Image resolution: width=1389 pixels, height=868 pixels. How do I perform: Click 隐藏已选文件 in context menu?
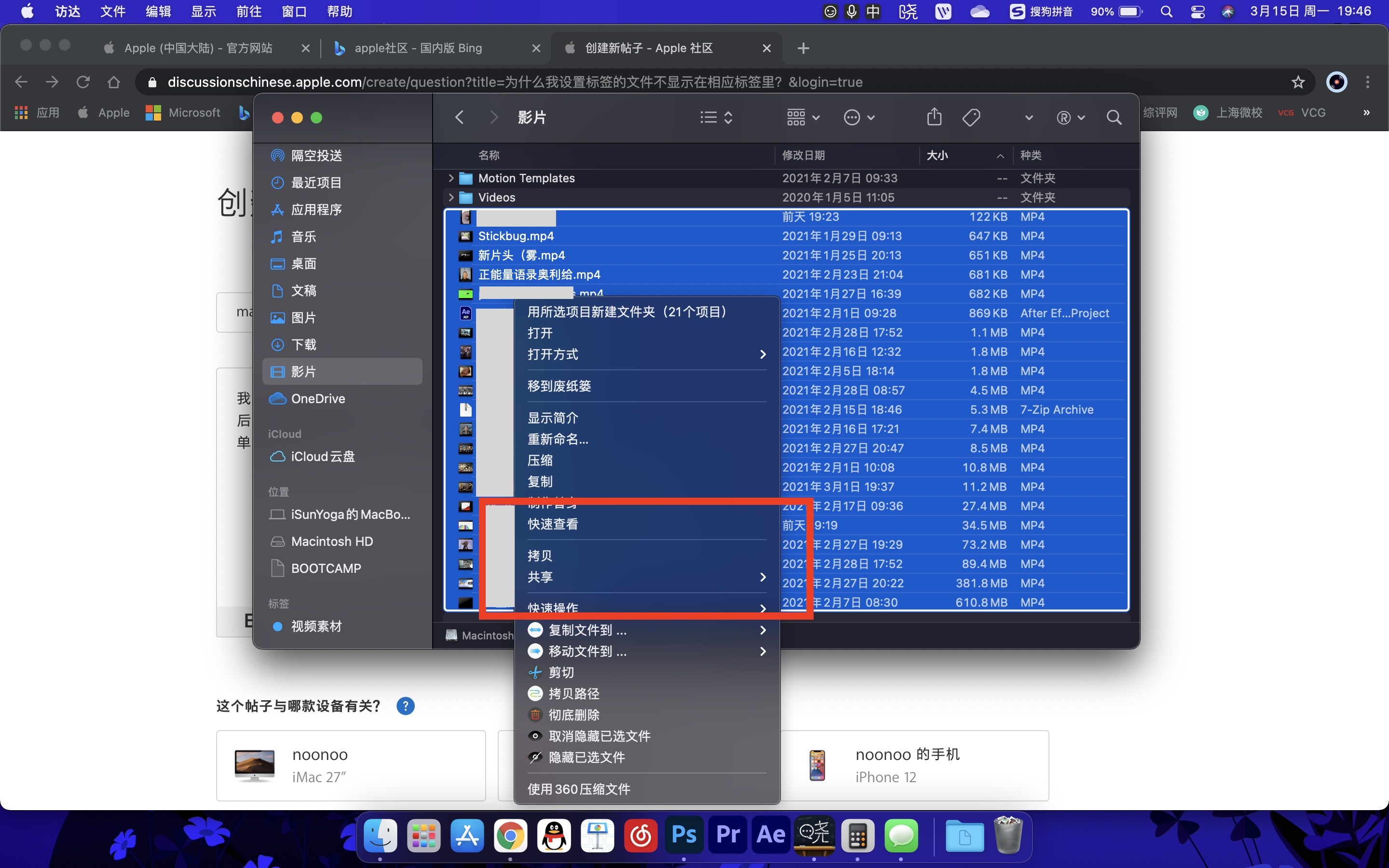(586, 757)
